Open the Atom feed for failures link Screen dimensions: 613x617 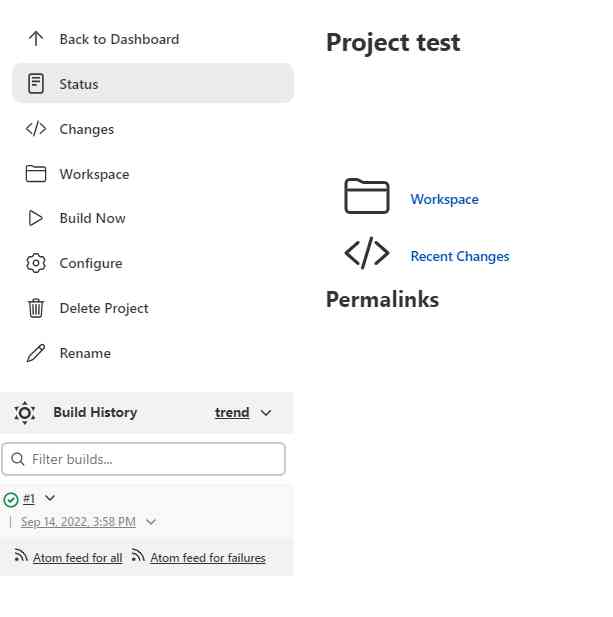point(208,558)
